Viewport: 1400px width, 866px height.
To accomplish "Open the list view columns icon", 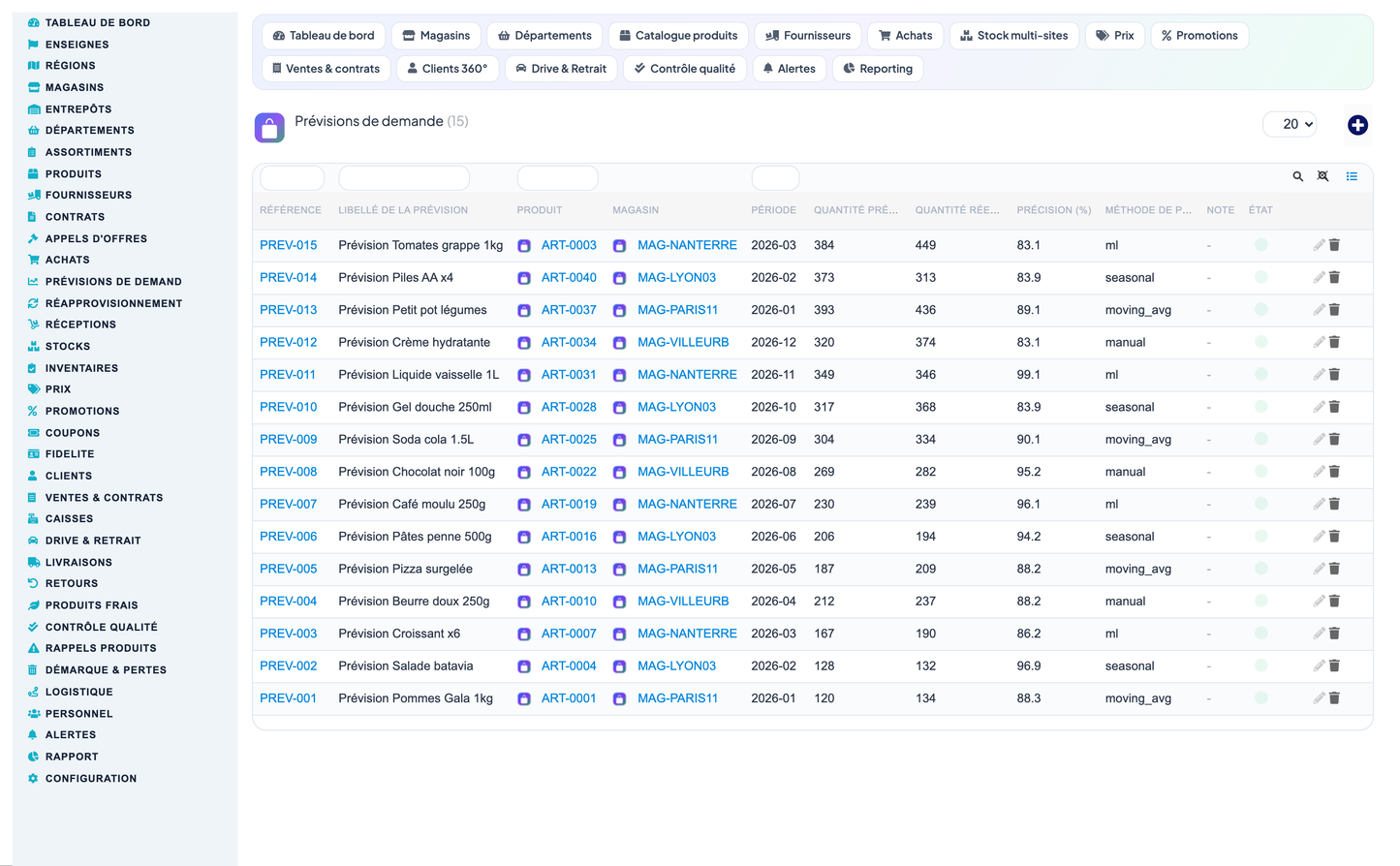I will pos(1352,176).
